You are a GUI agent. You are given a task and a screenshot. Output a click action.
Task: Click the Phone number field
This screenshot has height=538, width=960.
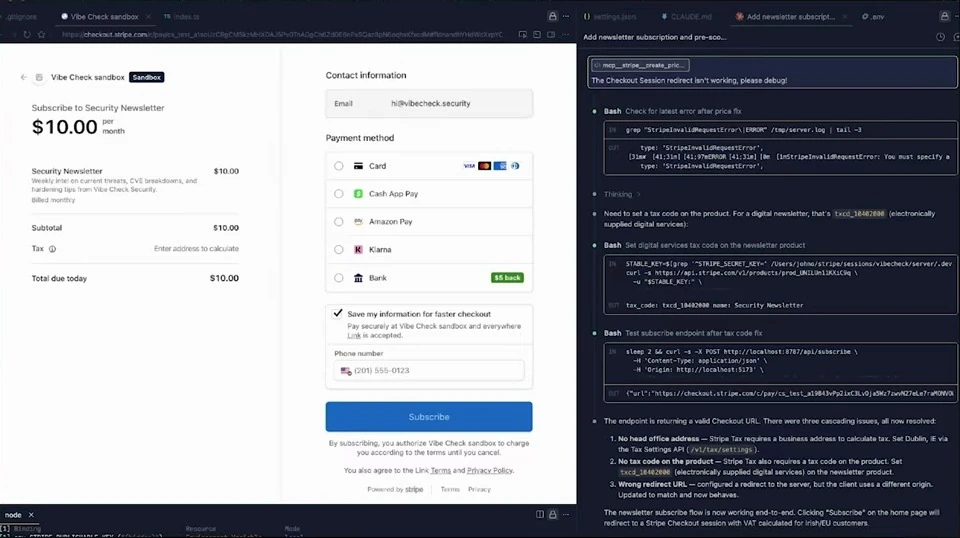(x=429, y=371)
